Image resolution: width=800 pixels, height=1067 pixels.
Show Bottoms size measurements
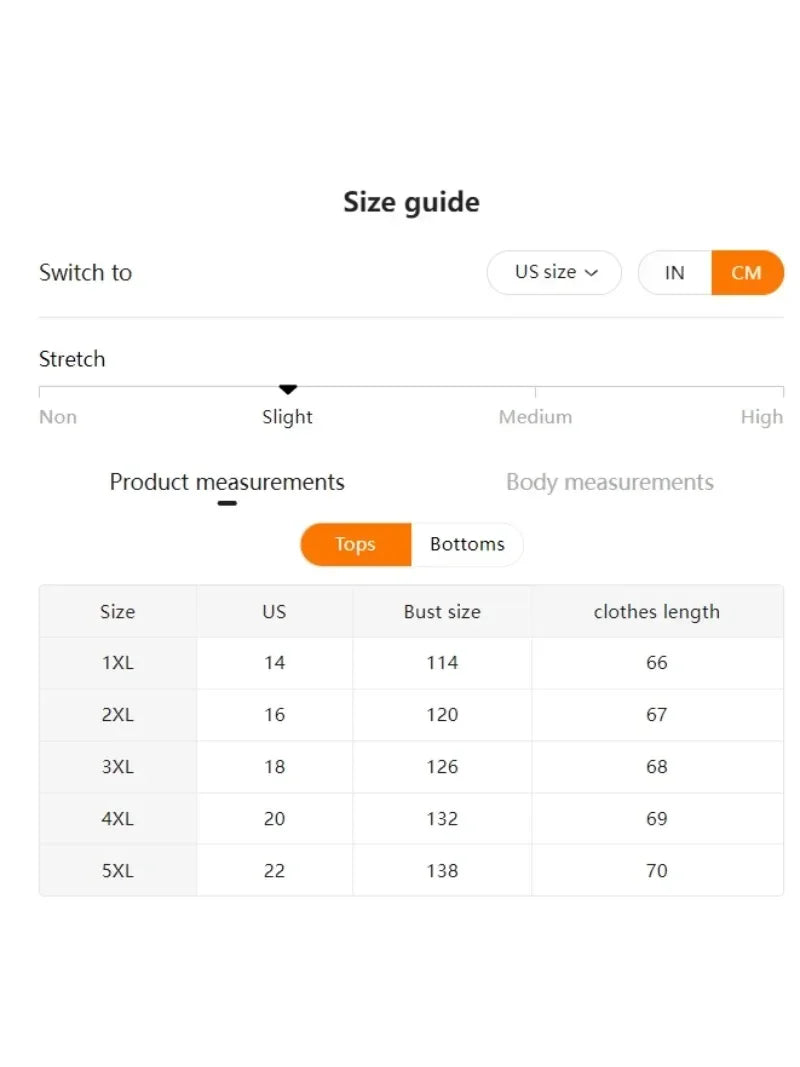coord(467,544)
